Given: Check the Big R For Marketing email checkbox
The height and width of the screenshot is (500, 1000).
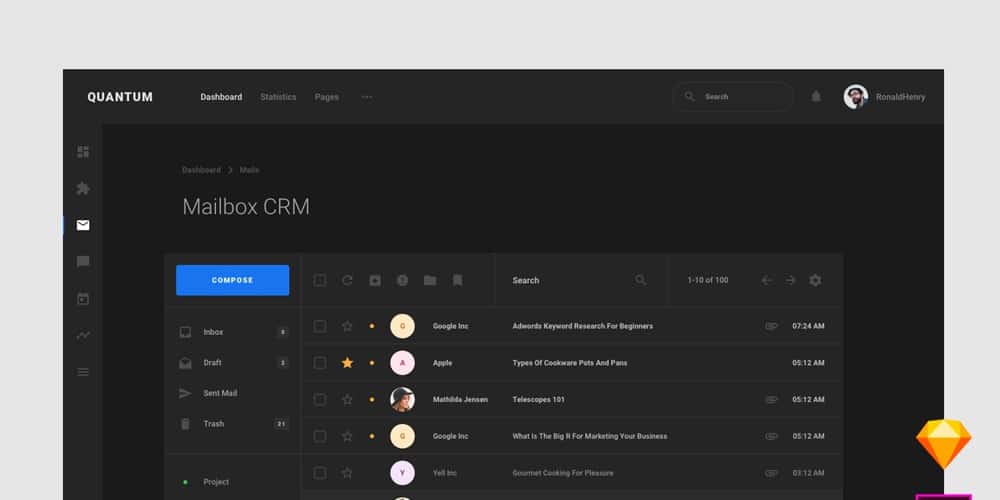Looking at the screenshot, I should [x=320, y=436].
